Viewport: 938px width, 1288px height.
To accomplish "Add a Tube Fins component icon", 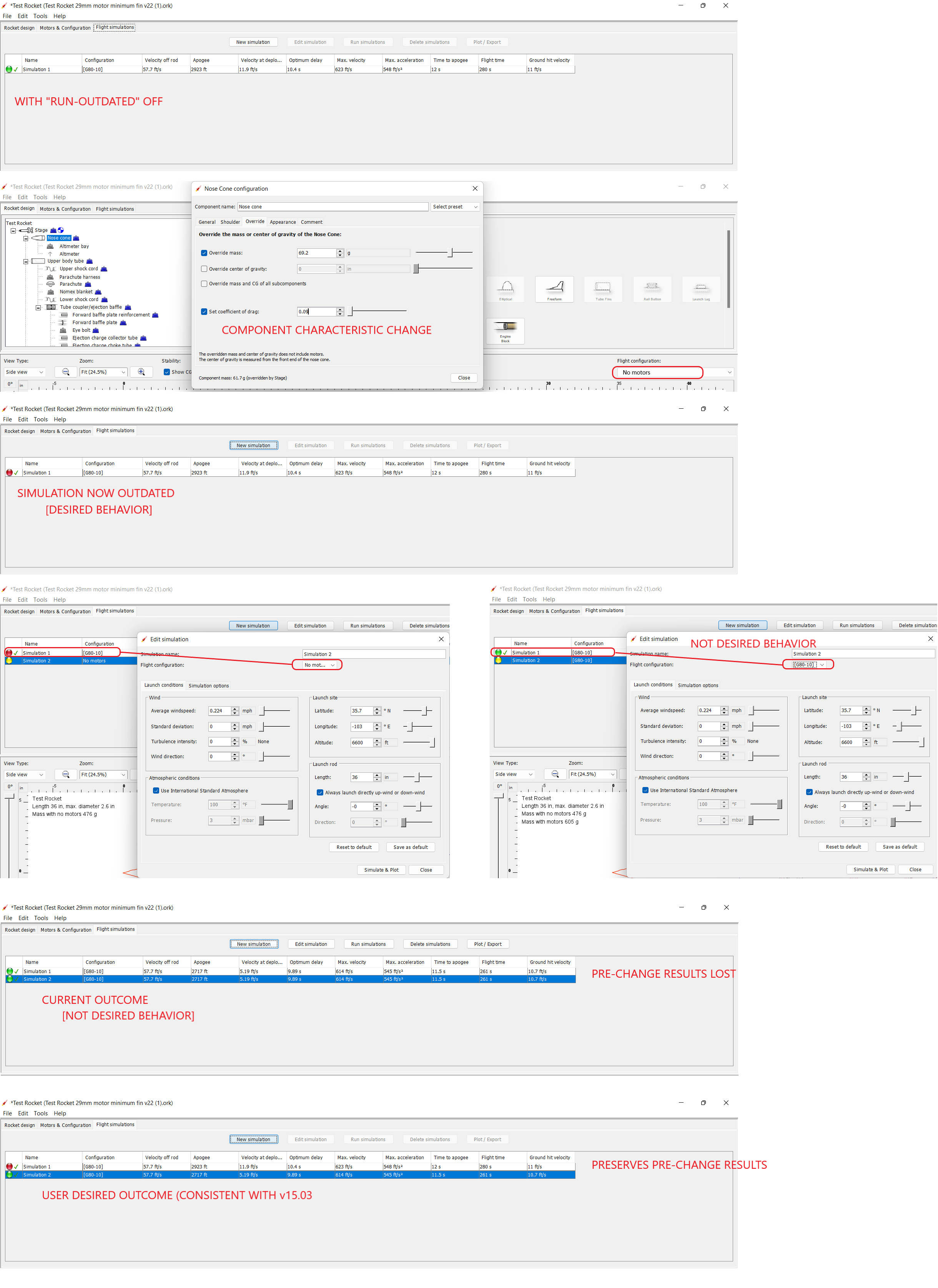I will pos(603,290).
